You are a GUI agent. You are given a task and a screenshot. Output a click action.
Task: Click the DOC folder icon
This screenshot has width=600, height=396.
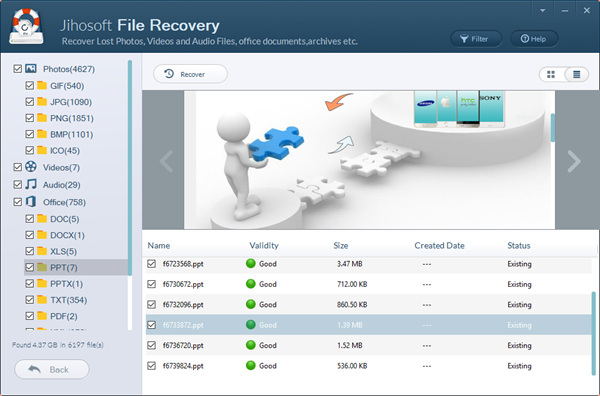(42, 218)
